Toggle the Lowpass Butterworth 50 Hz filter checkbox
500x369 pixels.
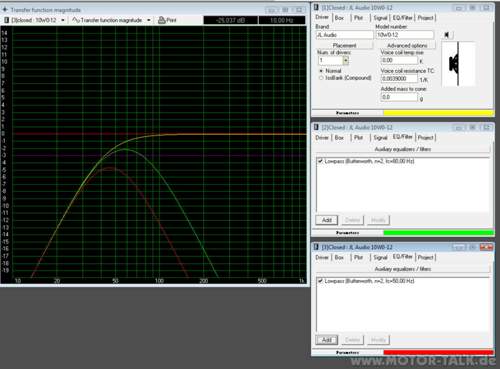pyautogui.click(x=320, y=281)
